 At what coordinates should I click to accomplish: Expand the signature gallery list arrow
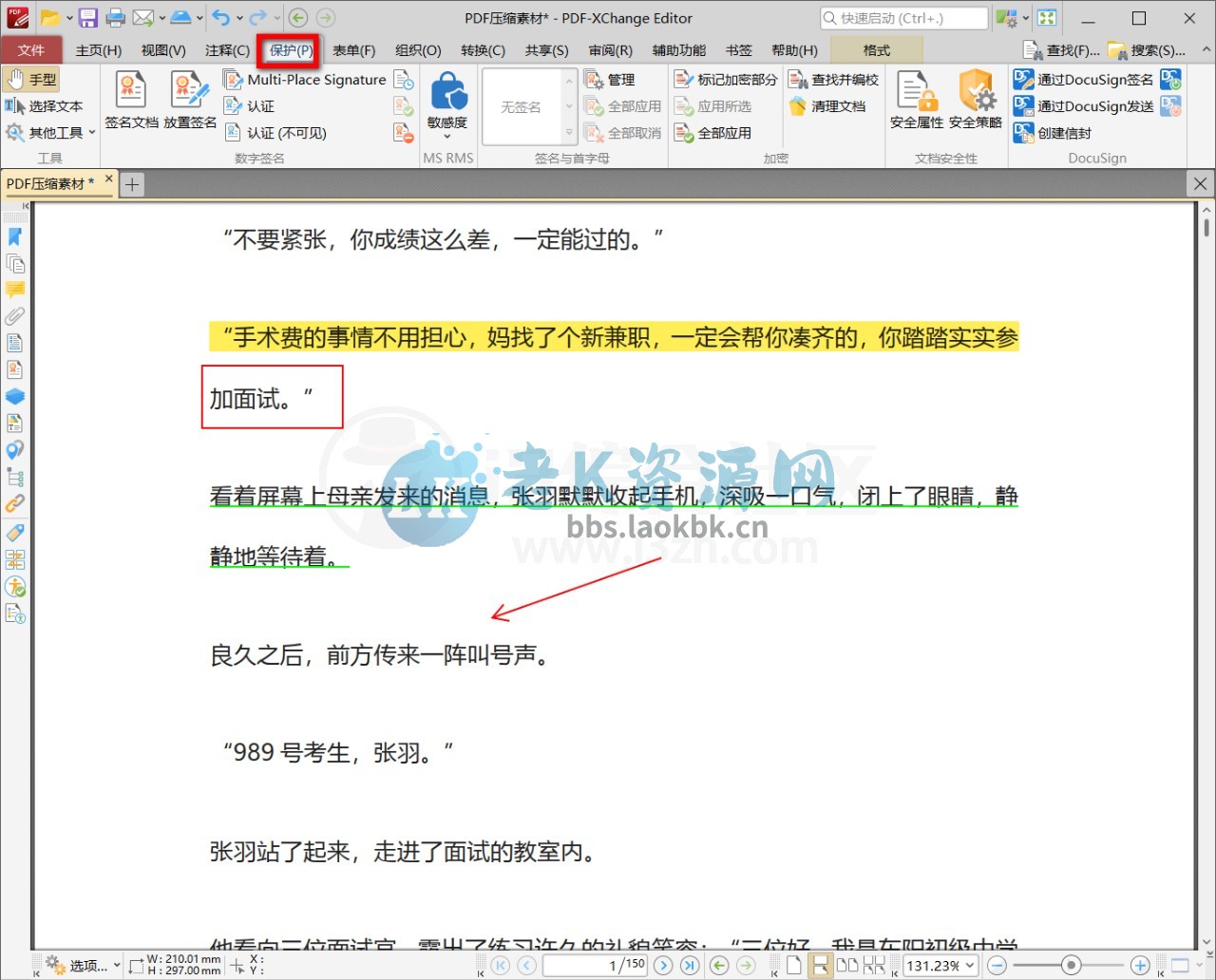pos(569,133)
